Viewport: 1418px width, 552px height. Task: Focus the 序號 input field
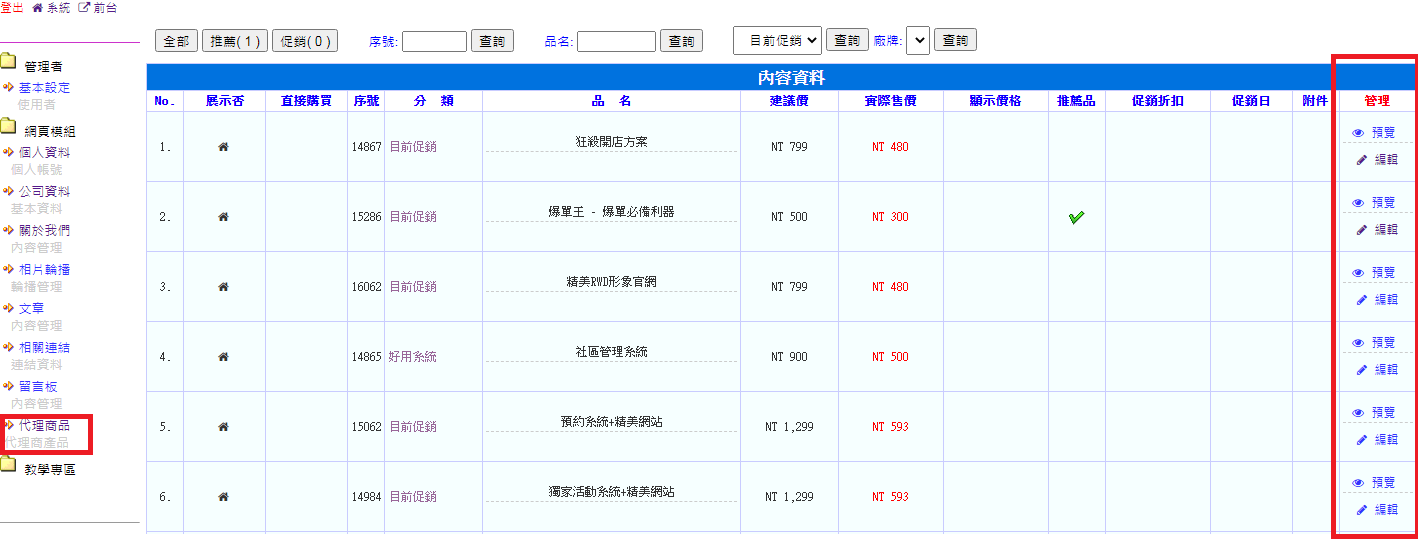[x=434, y=41]
